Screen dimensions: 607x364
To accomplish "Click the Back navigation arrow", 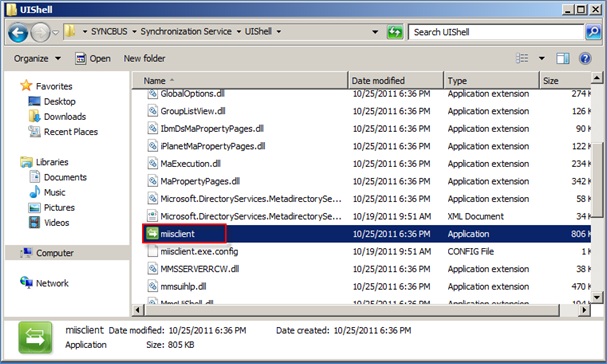I will click(x=18, y=33).
